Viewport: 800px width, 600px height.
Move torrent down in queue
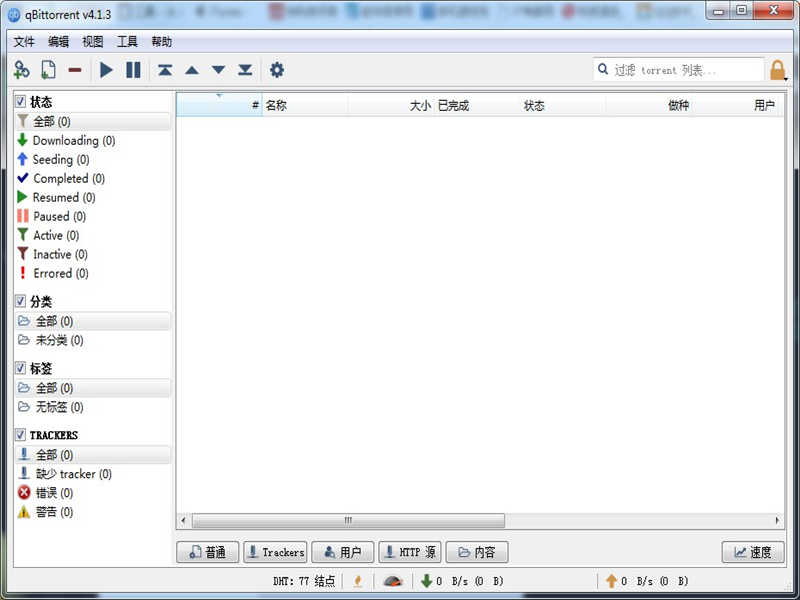218,70
